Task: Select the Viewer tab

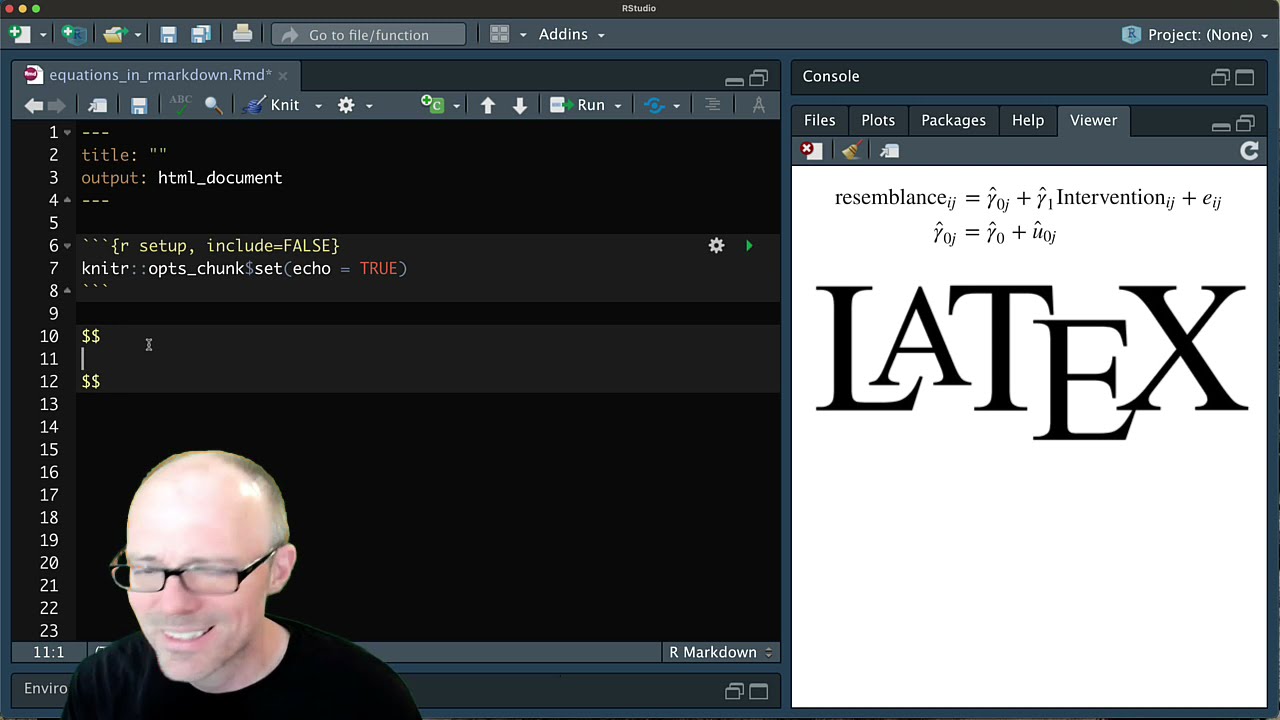Action: click(x=1093, y=120)
